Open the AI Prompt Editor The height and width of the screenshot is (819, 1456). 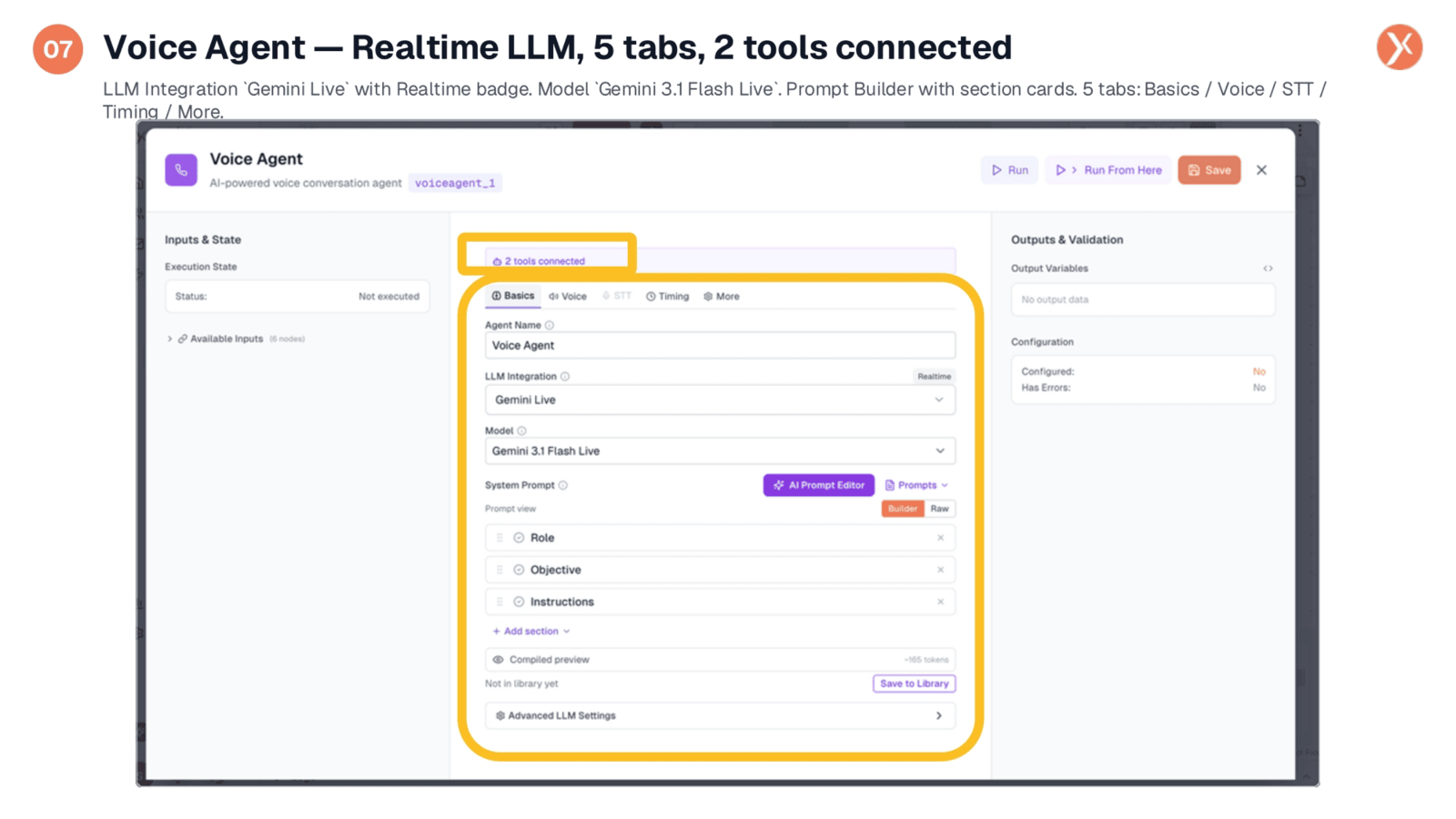[819, 485]
